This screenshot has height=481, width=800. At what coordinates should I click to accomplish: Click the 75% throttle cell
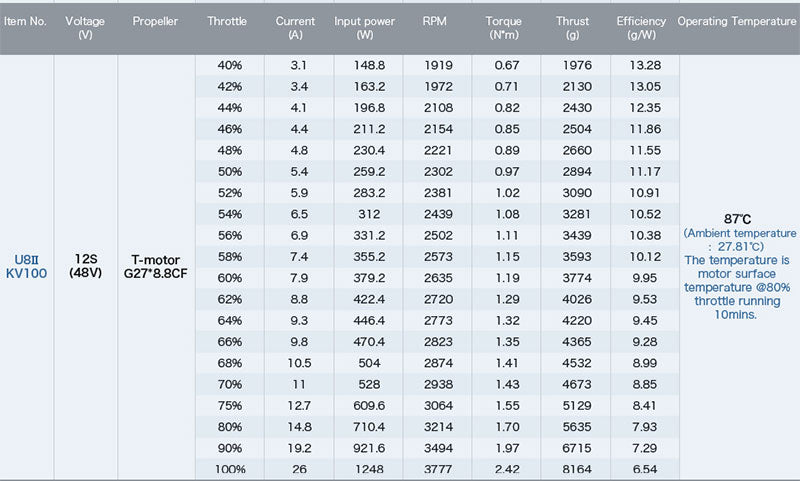pos(229,405)
